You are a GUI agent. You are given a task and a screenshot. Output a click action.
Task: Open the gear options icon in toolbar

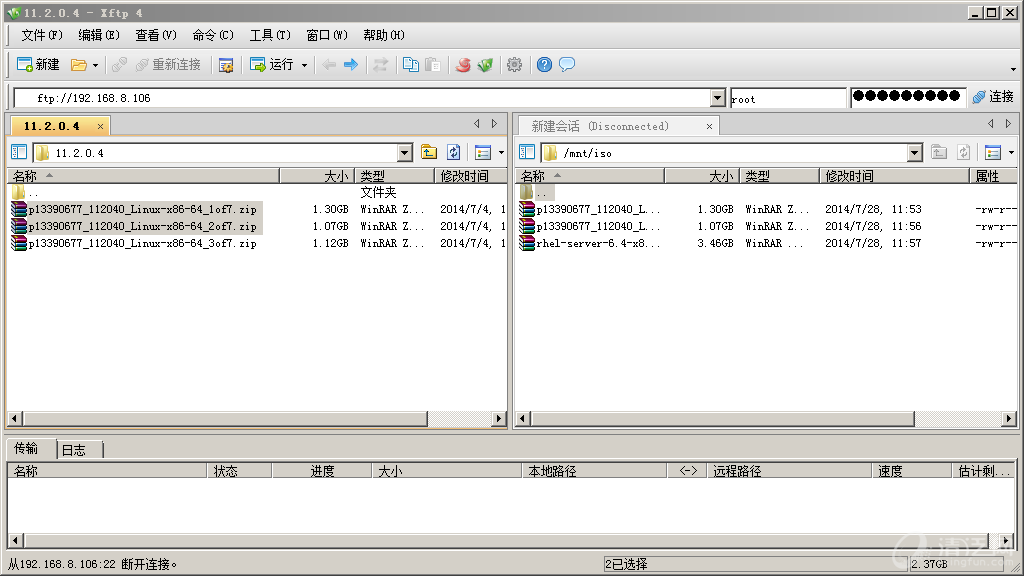click(x=514, y=65)
